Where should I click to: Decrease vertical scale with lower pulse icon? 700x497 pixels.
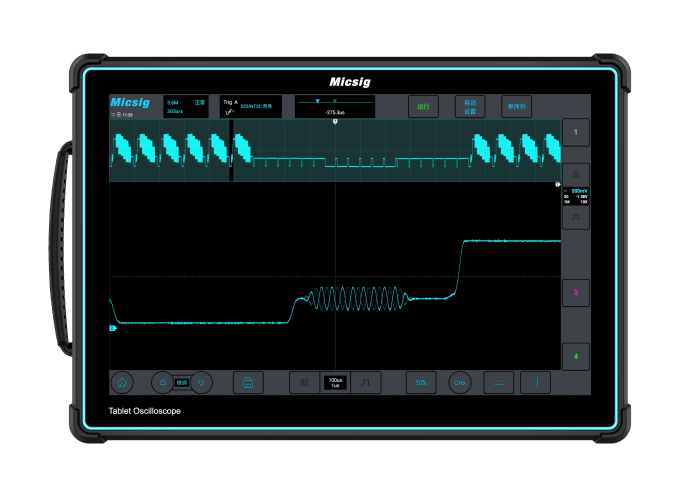pyautogui.click(x=575, y=216)
